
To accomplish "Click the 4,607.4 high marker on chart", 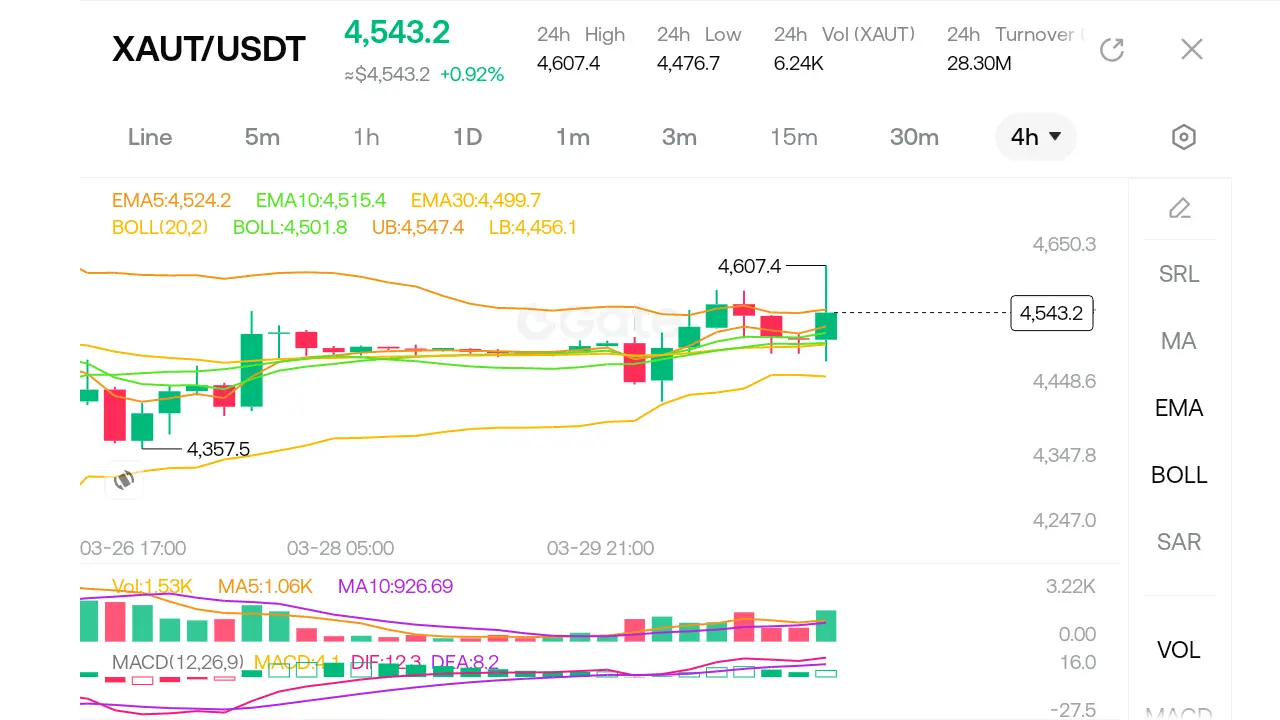I will pyautogui.click(x=749, y=266).
